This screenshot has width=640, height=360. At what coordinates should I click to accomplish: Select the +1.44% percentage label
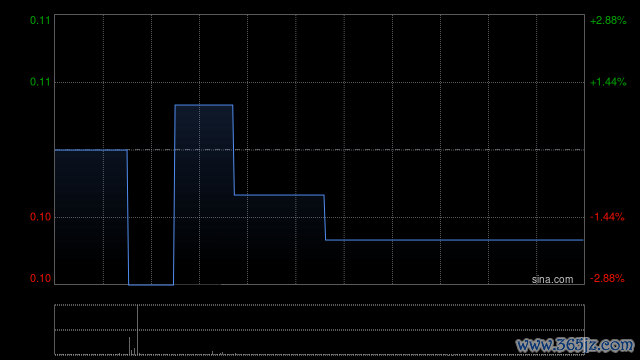coord(608,82)
